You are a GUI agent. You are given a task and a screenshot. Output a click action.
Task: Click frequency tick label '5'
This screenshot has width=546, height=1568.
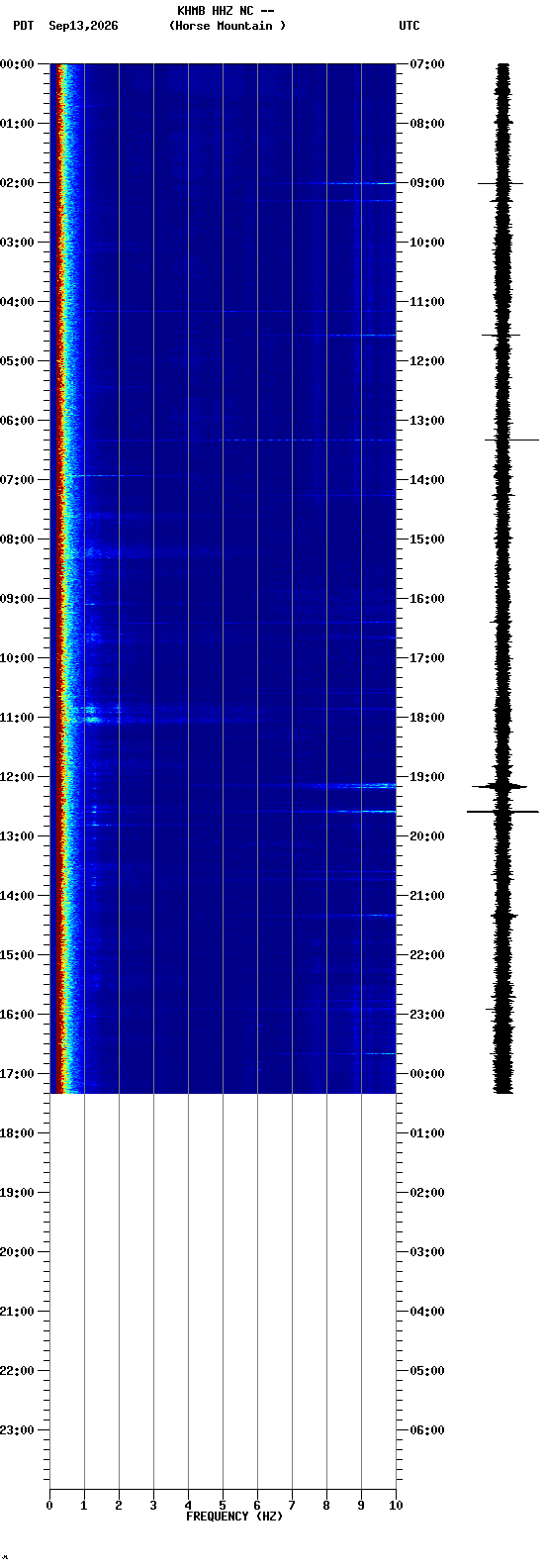click(223, 1506)
